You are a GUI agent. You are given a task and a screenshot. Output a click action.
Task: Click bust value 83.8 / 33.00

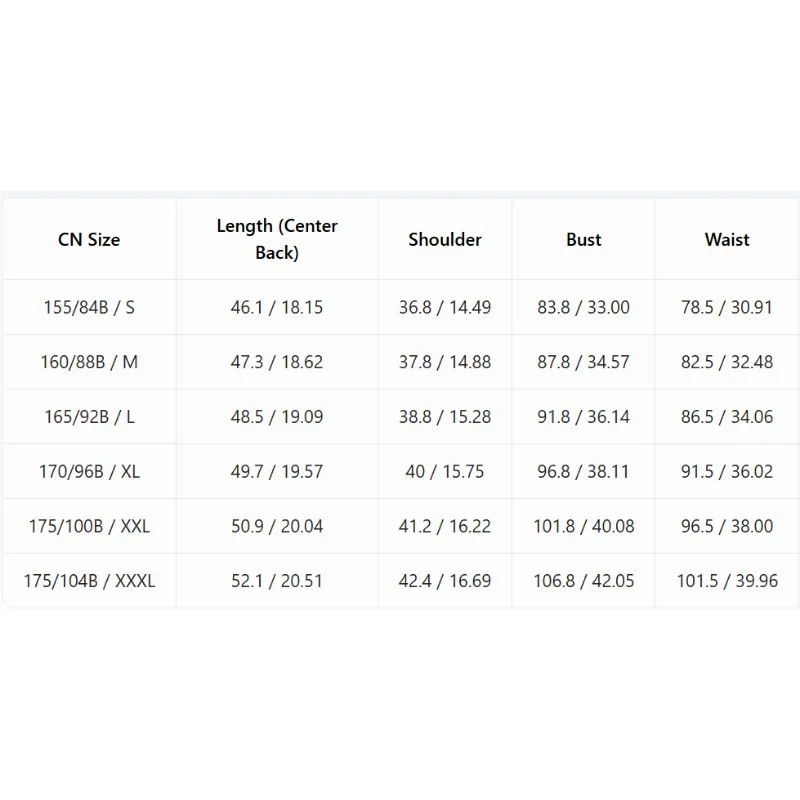click(584, 307)
